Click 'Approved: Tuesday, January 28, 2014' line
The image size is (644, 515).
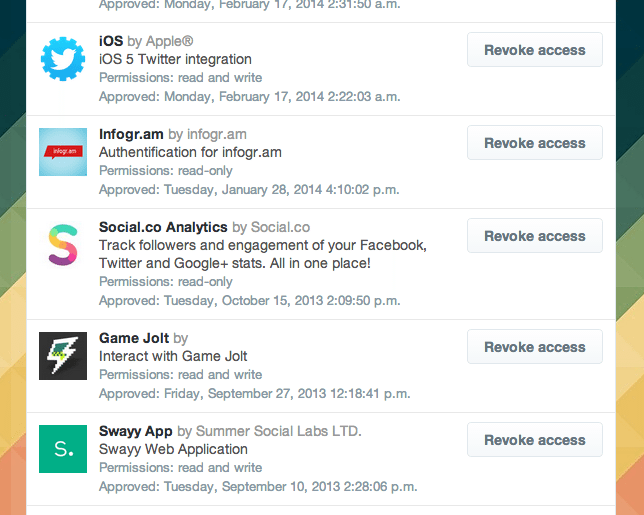point(249,190)
